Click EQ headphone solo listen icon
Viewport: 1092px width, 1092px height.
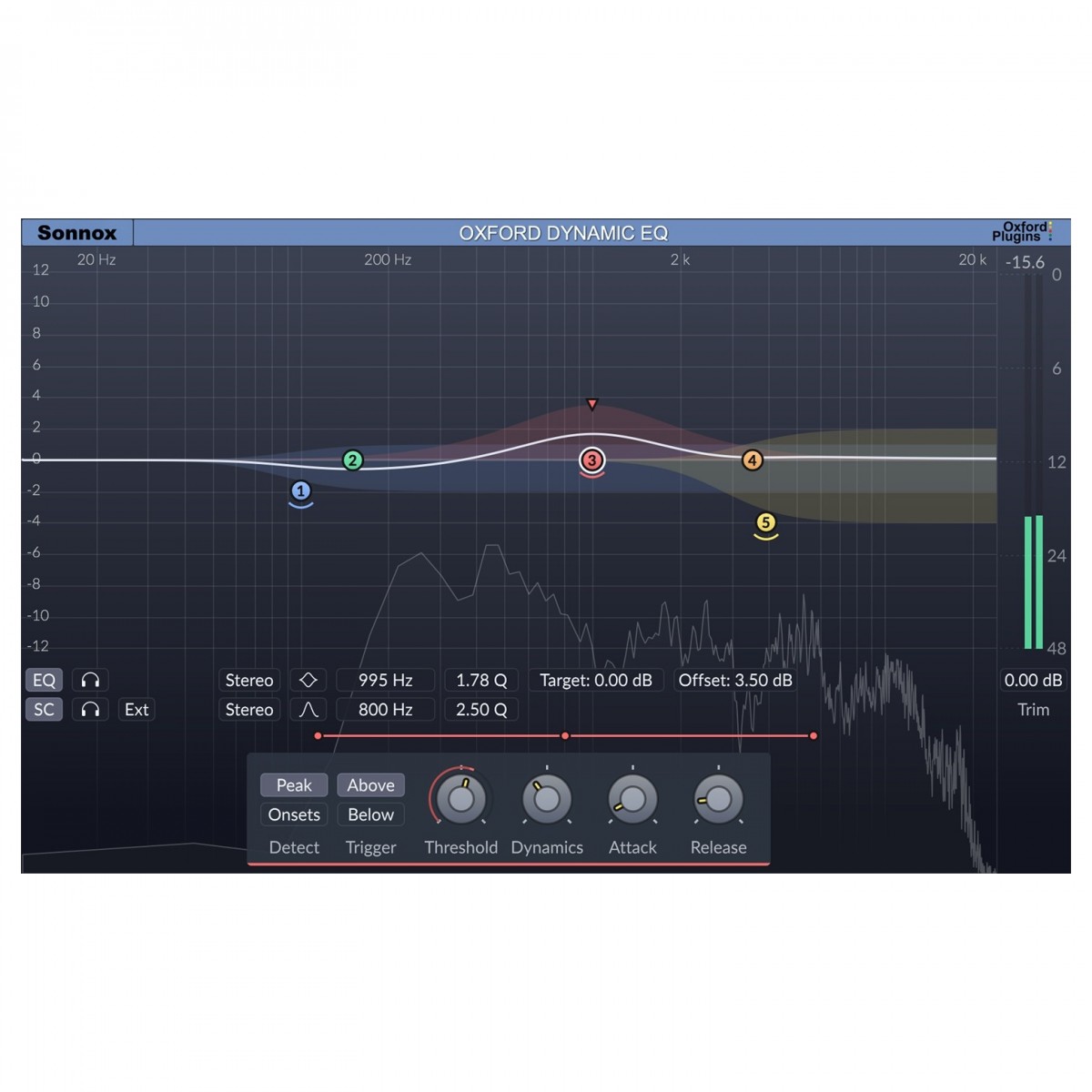coord(90,680)
